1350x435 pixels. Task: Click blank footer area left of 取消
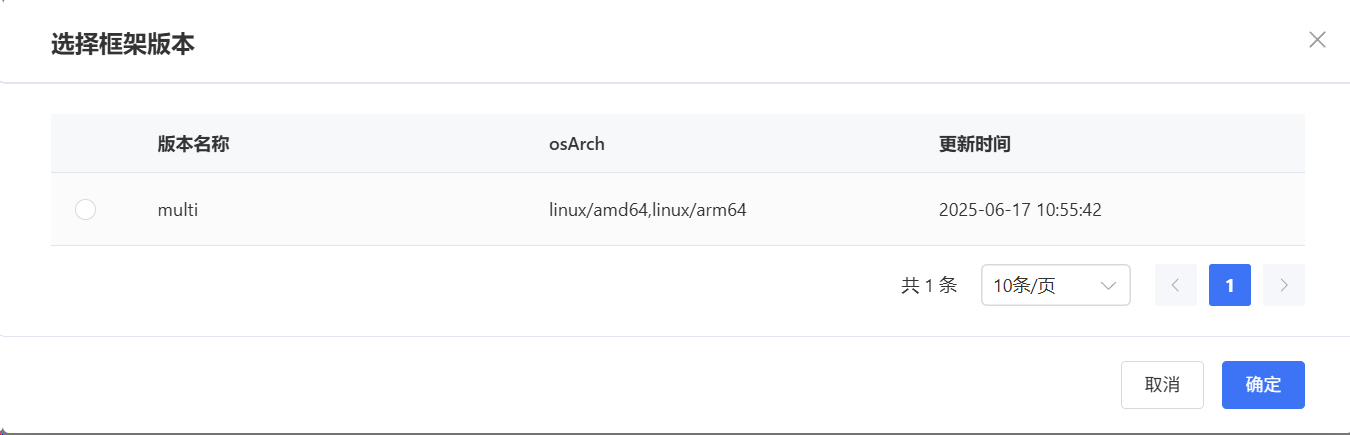[x=600, y=385]
